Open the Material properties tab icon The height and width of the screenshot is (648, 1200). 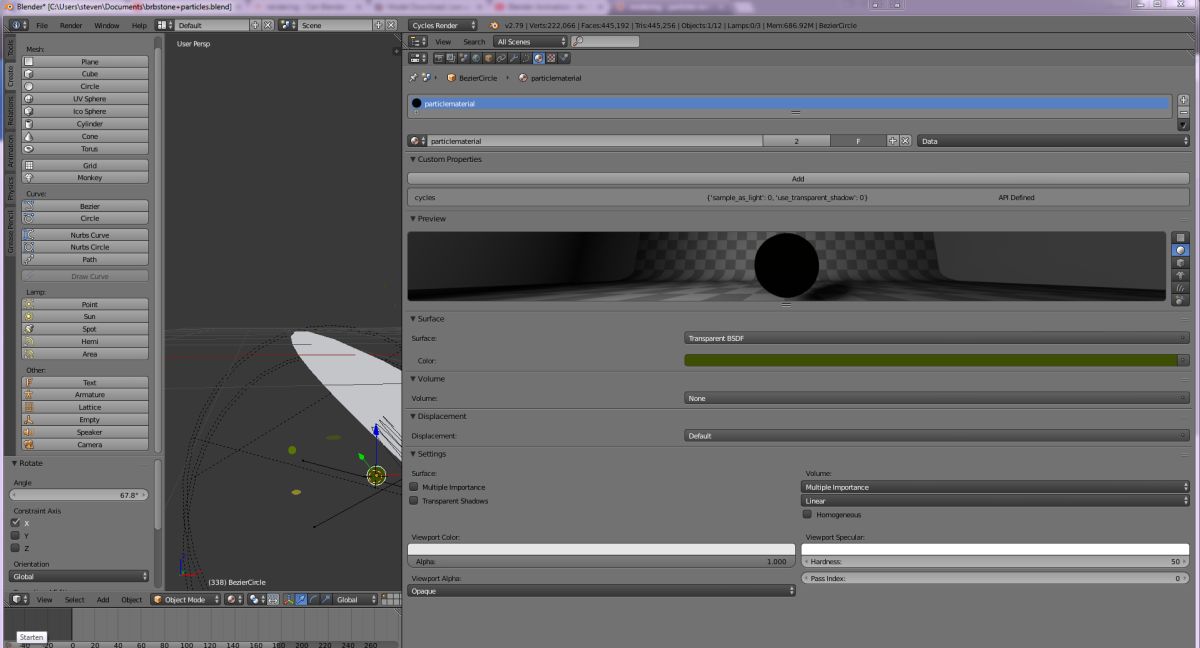click(x=539, y=58)
